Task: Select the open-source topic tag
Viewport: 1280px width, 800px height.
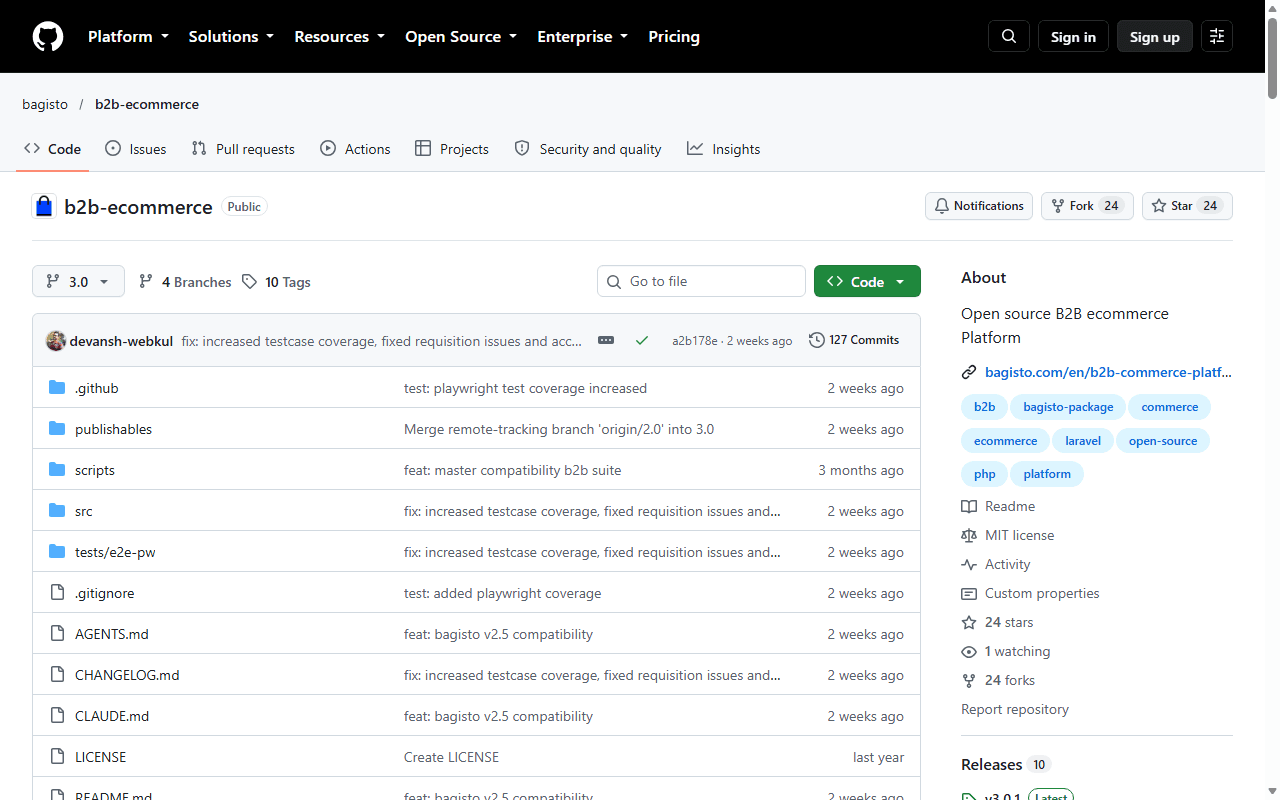Action: point(1163,441)
